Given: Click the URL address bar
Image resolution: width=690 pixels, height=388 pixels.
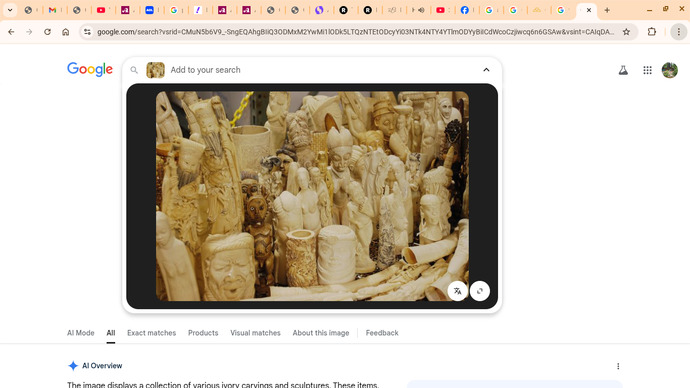Looking at the screenshot, I should 356,32.
